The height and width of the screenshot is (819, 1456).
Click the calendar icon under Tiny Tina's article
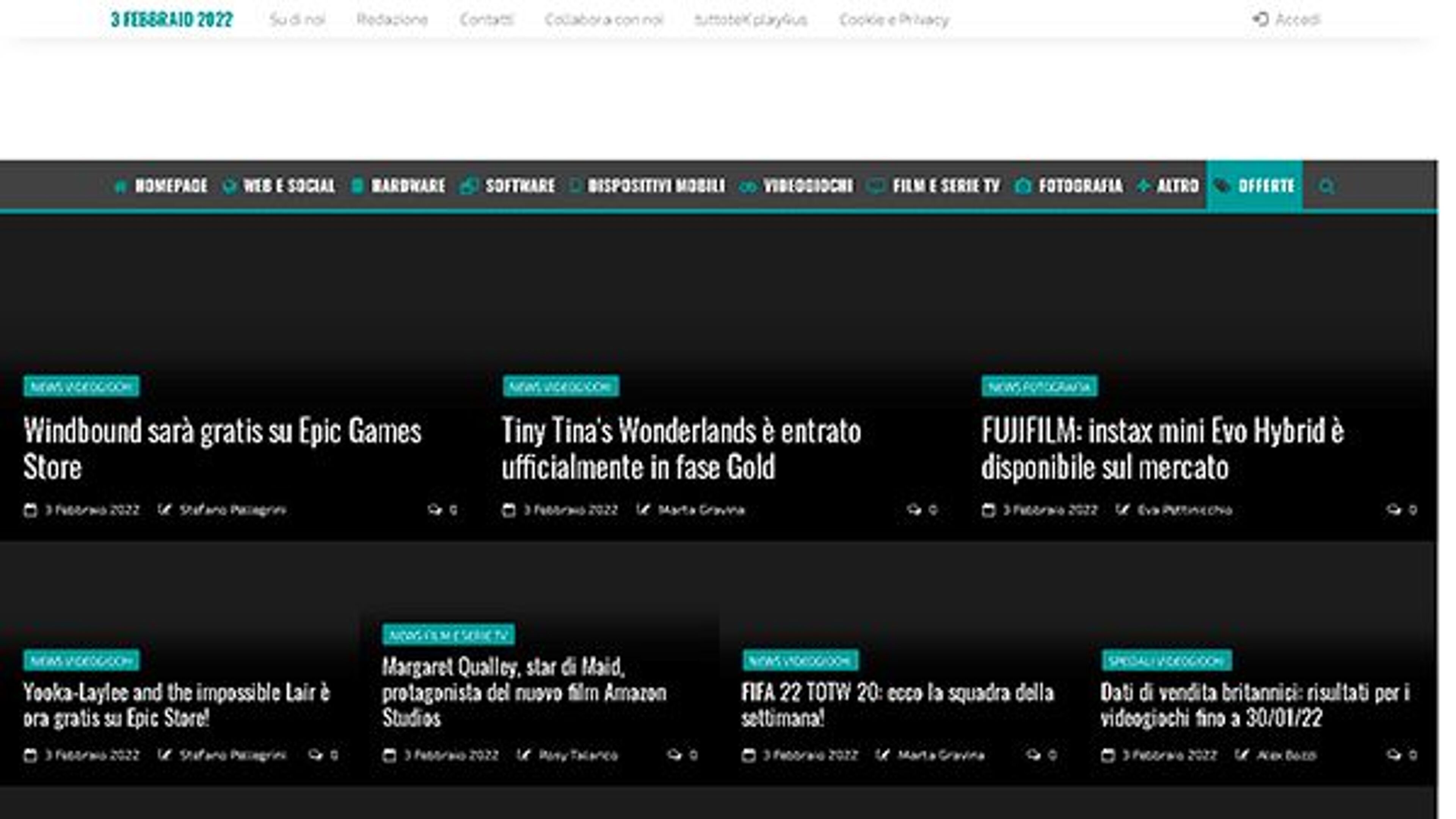508,510
